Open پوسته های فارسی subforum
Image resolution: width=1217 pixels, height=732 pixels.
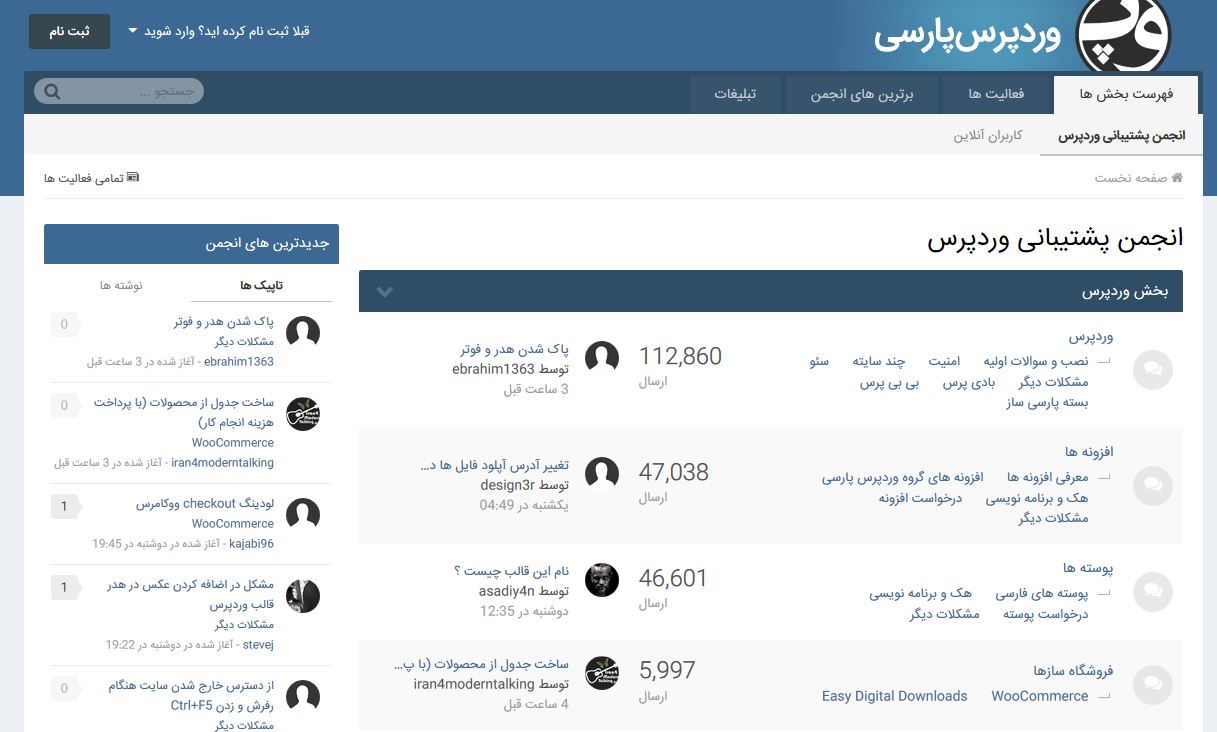(x=1041, y=593)
